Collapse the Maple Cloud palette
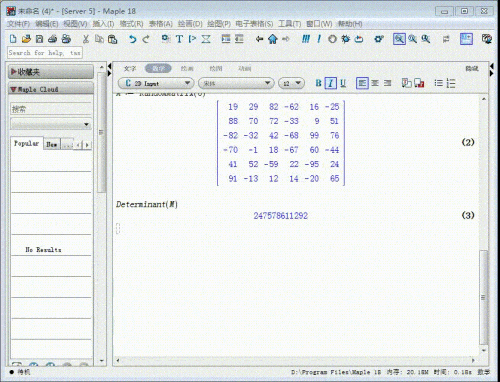The image size is (500, 382). point(51,89)
